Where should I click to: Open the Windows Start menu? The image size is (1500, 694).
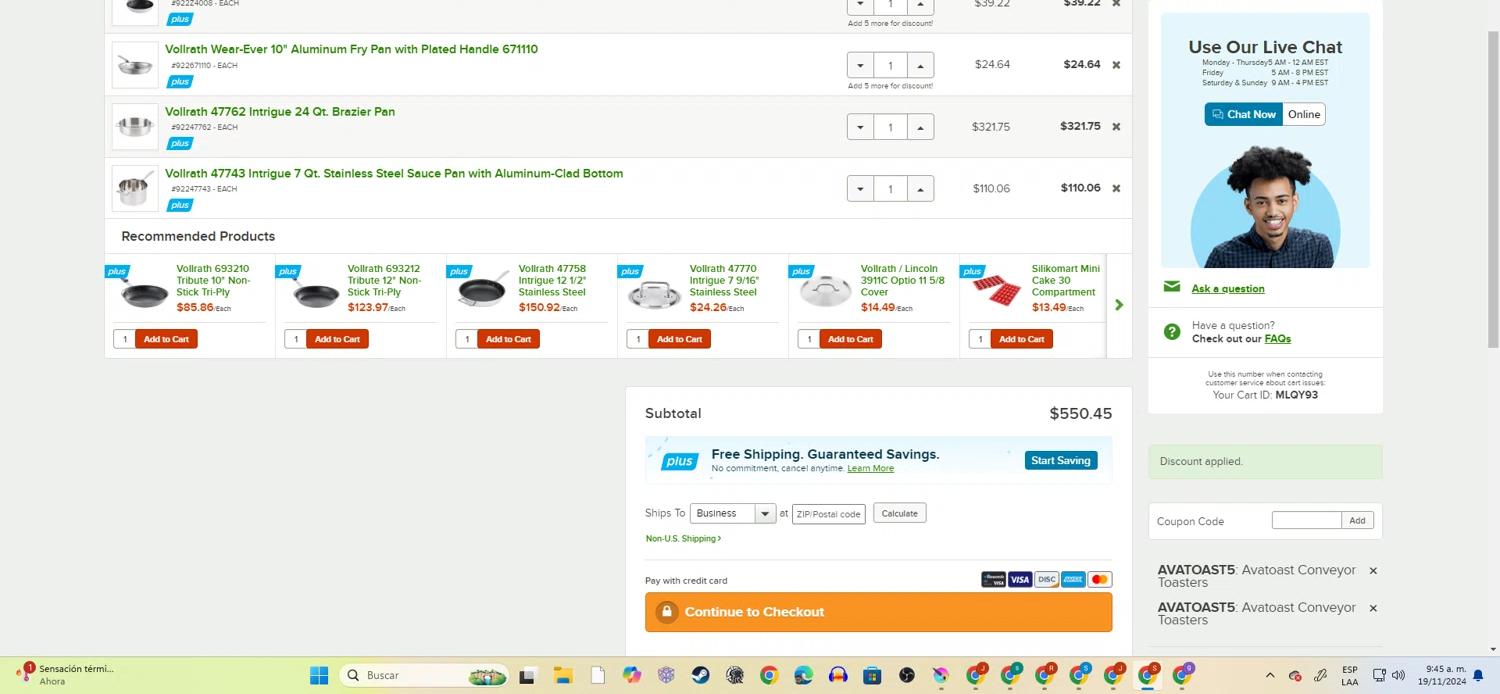click(x=319, y=675)
